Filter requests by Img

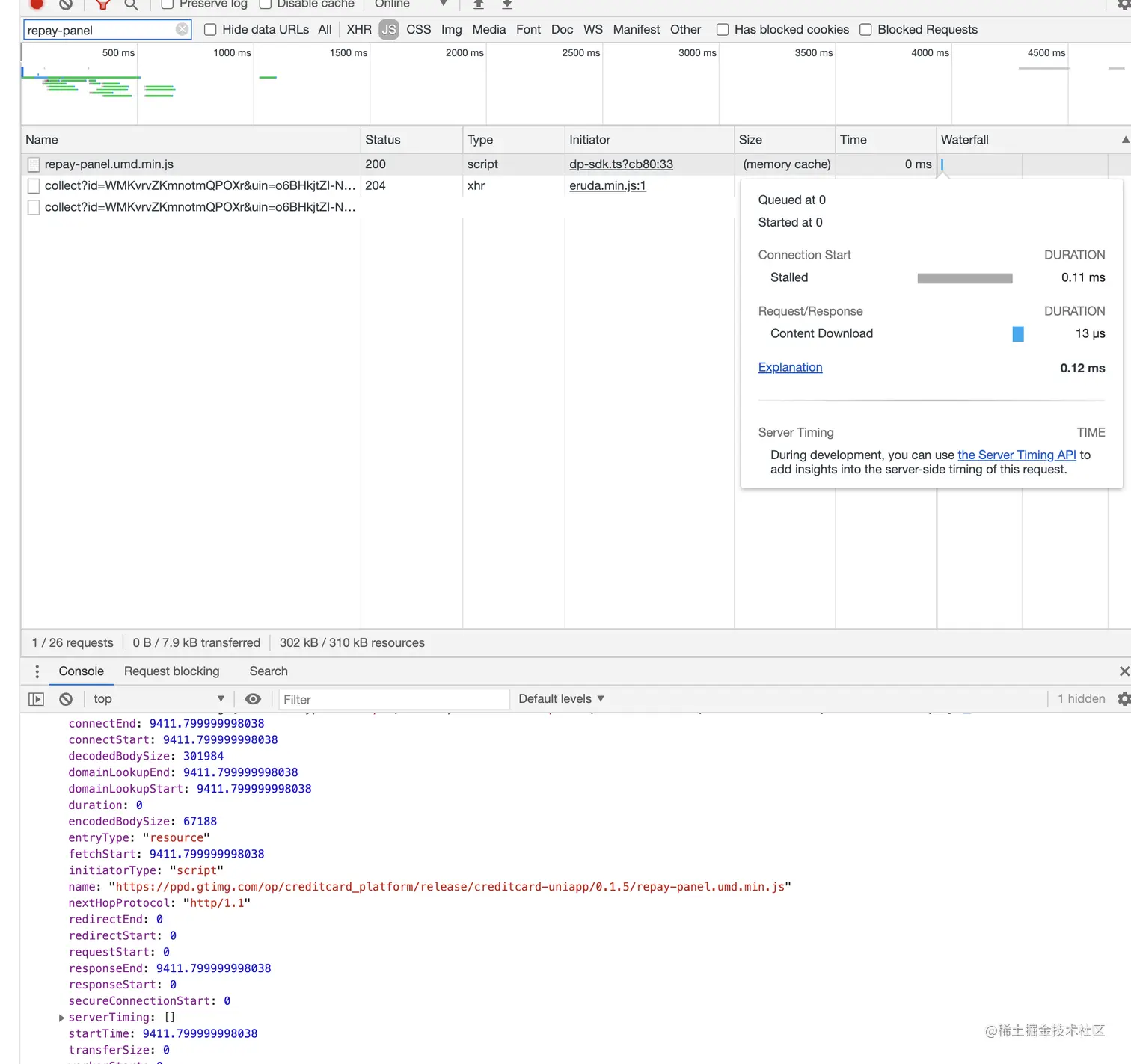pos(452,30)
